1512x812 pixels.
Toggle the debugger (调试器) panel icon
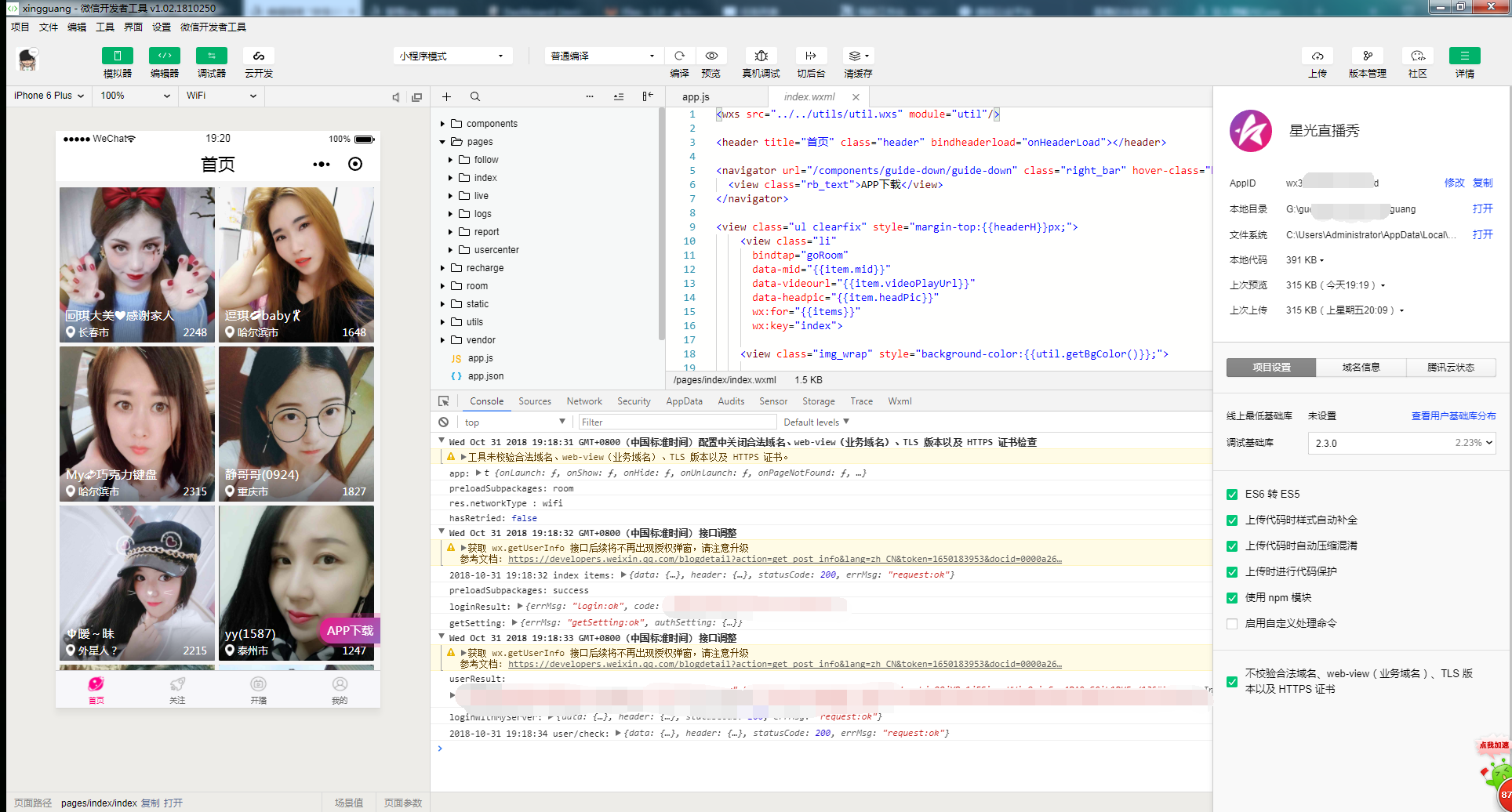(211, 56)
